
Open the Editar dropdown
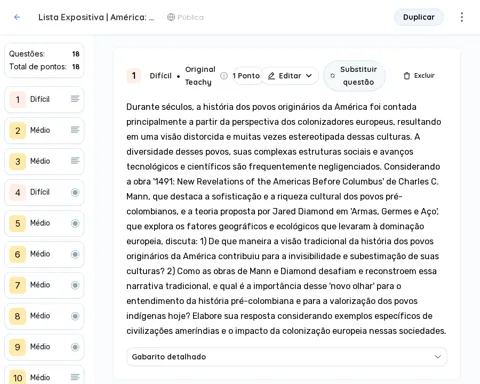point(290,76)
